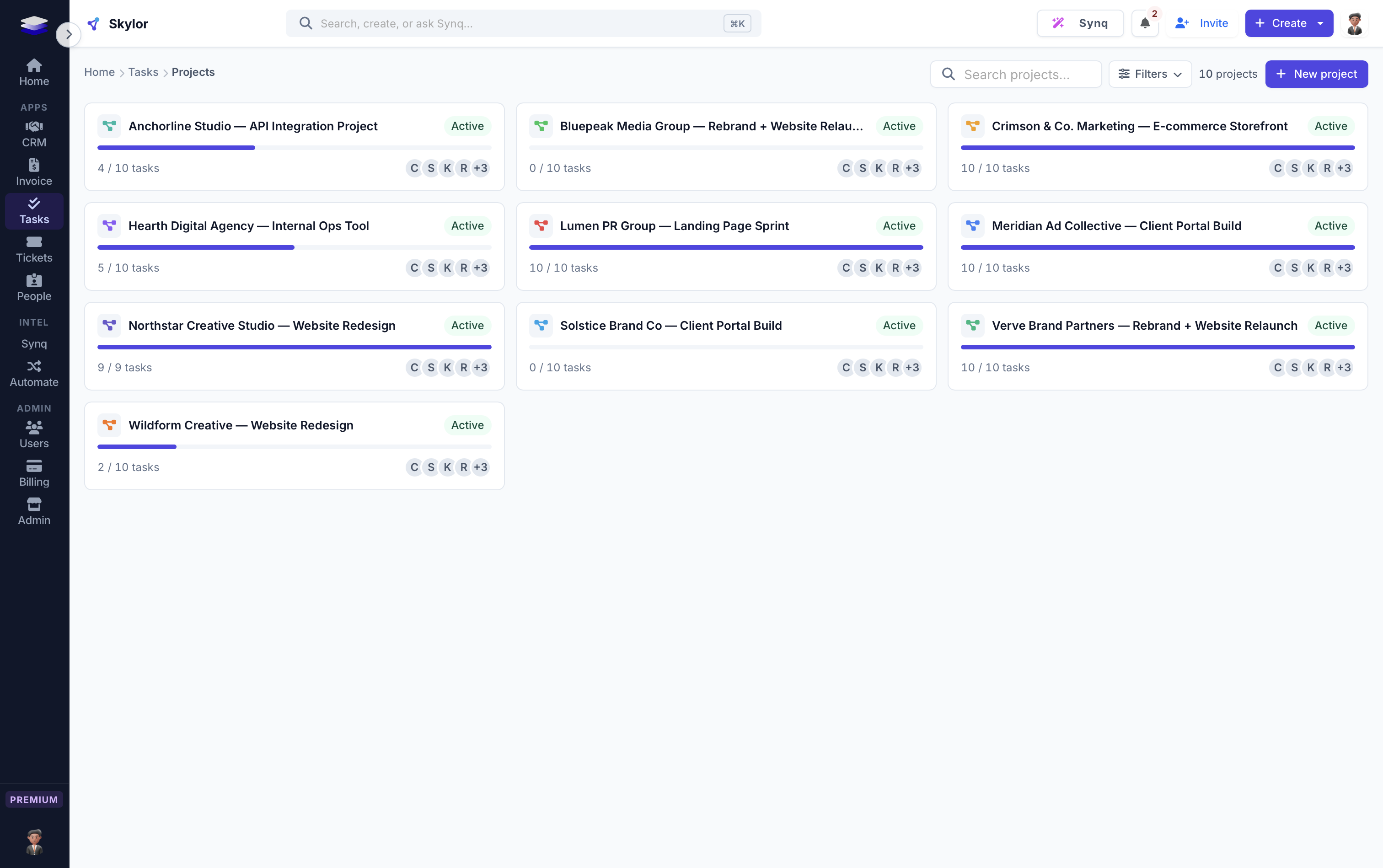Click Anchorline Studio progress bar
1383x868 pixels.
294,148
